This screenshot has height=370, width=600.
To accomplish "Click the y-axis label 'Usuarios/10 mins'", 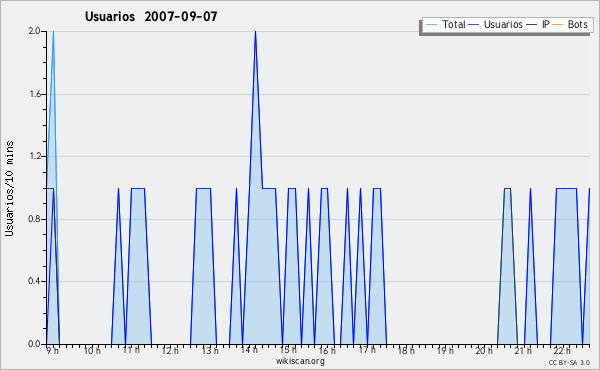I will 10,189.
